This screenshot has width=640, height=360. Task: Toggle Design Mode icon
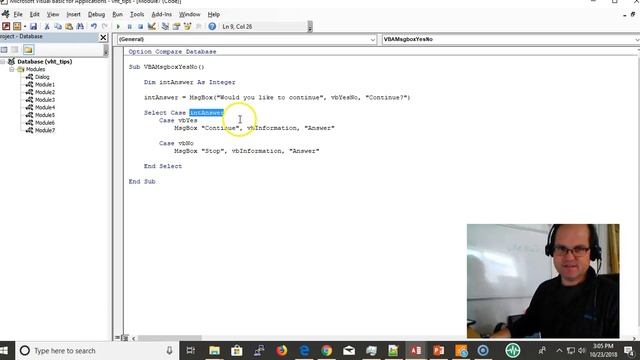151,27
